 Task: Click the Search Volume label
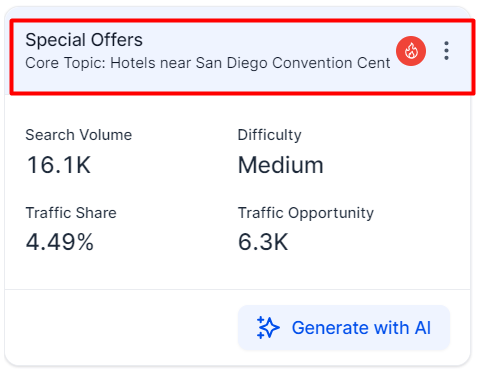79,135
